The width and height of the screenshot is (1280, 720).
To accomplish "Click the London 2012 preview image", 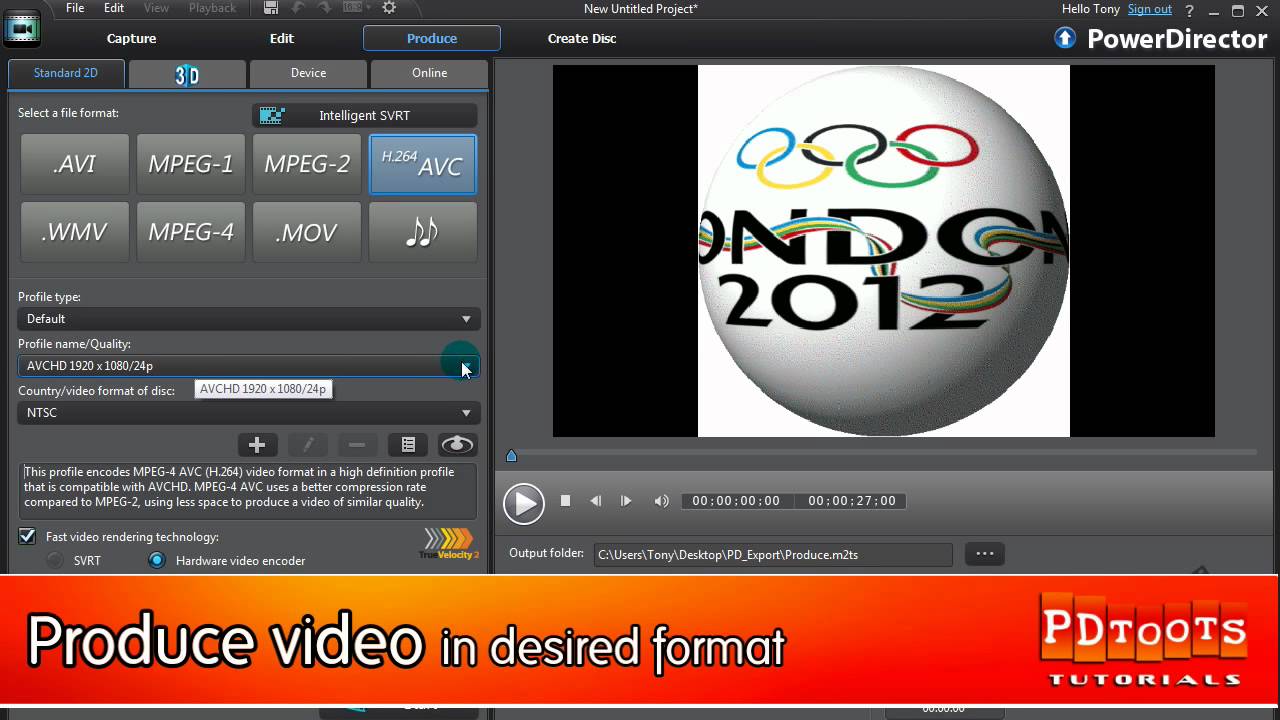I will [884, 251].
